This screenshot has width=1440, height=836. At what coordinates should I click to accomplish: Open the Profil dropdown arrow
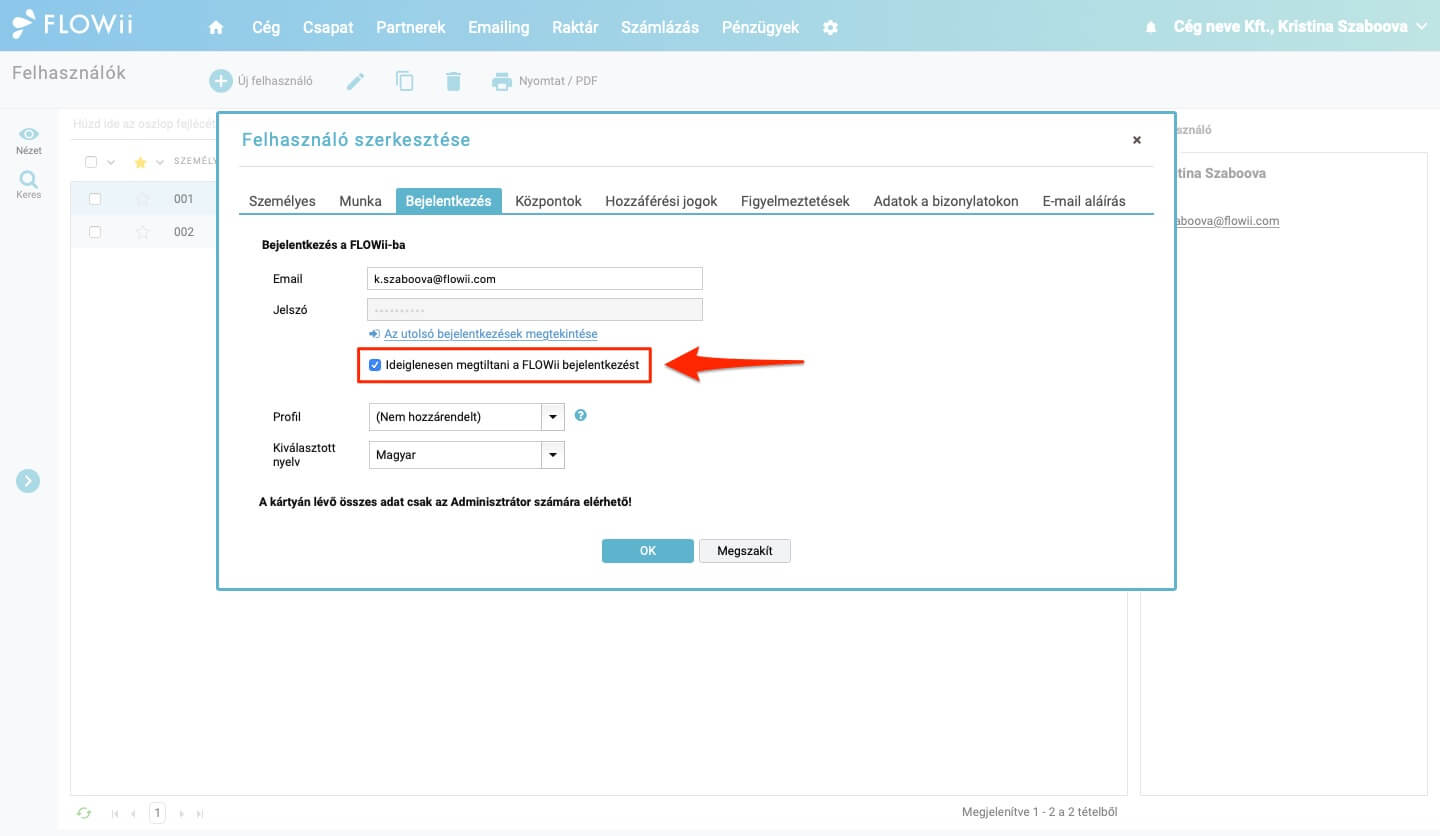point(553,416)
